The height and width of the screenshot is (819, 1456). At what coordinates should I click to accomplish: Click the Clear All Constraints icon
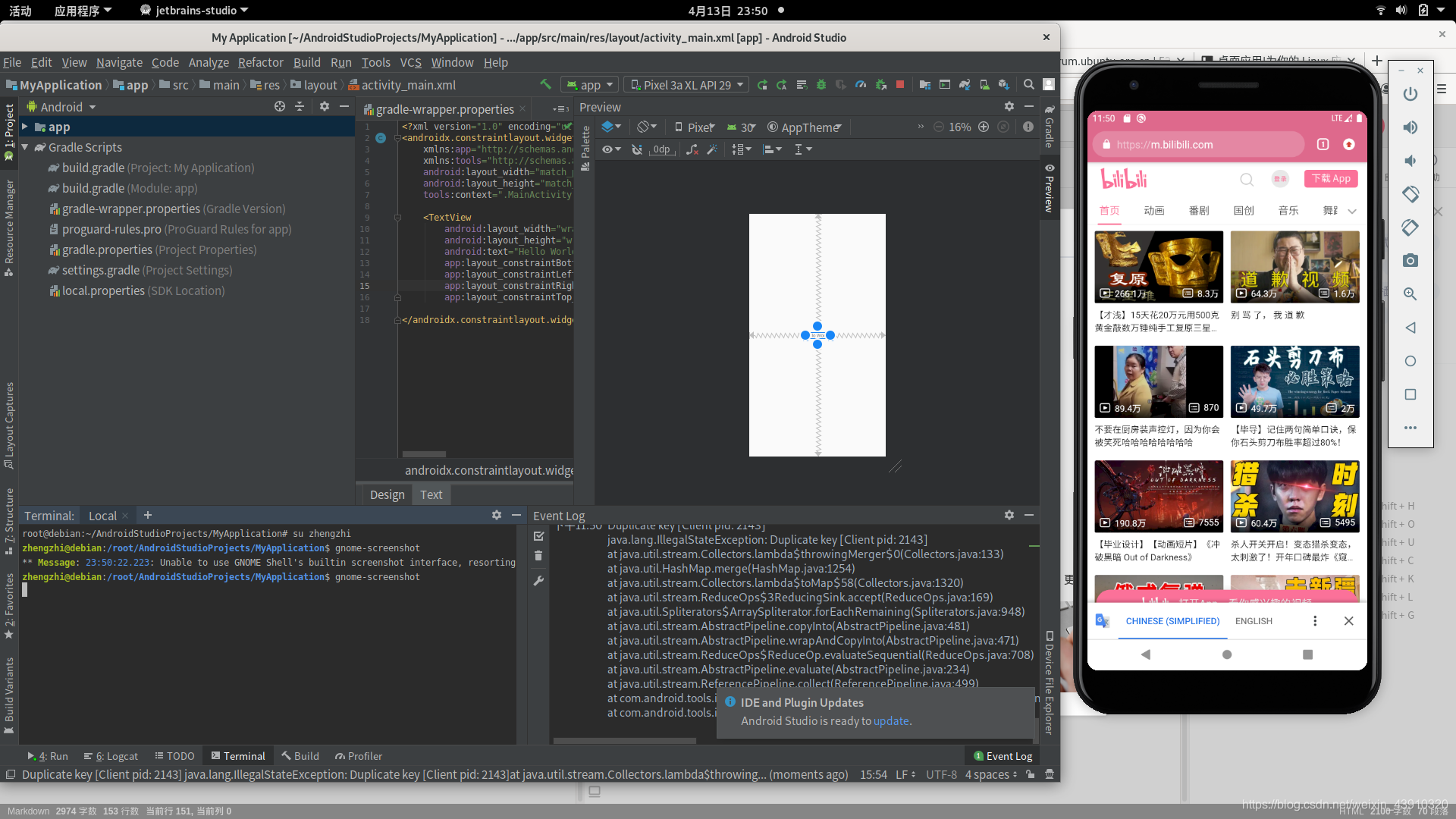click(692, 149)
